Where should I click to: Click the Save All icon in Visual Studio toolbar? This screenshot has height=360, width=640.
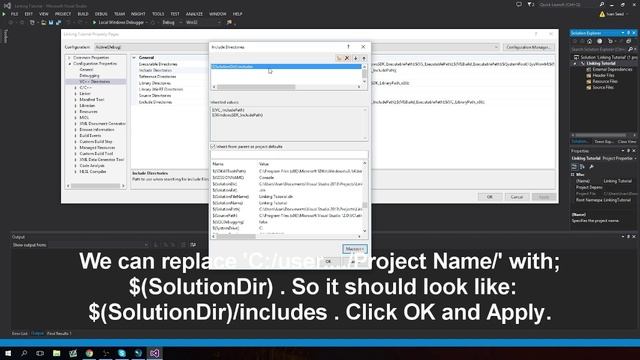point(58,22)
